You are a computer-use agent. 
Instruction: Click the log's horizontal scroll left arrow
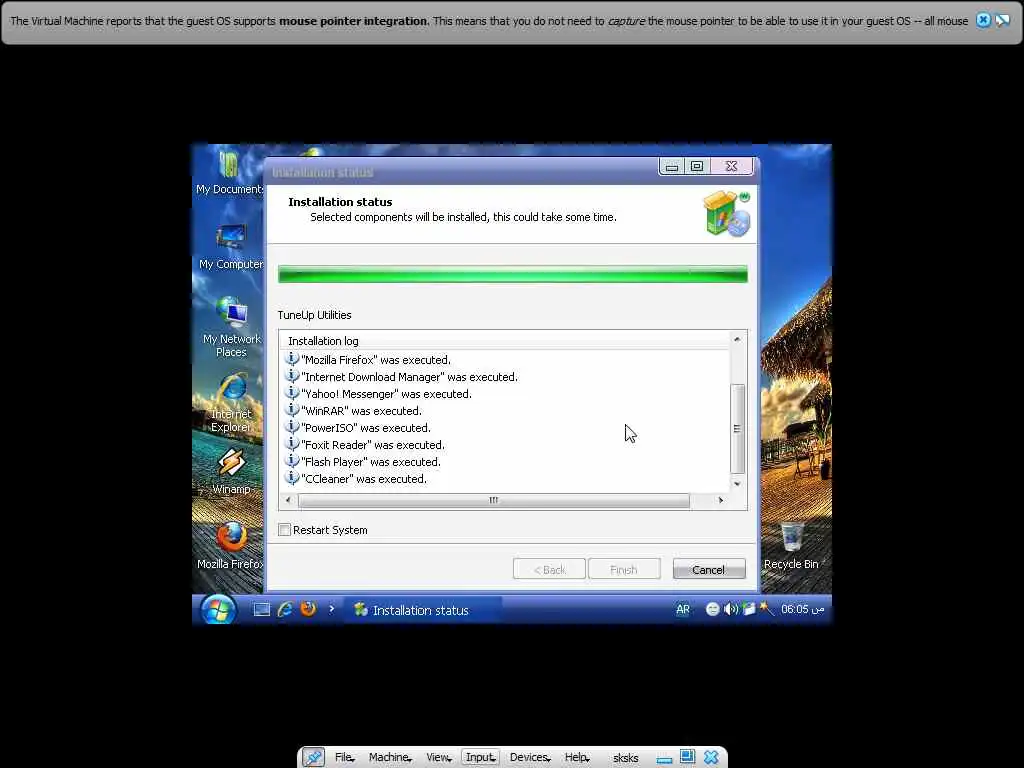click(288, 500)
